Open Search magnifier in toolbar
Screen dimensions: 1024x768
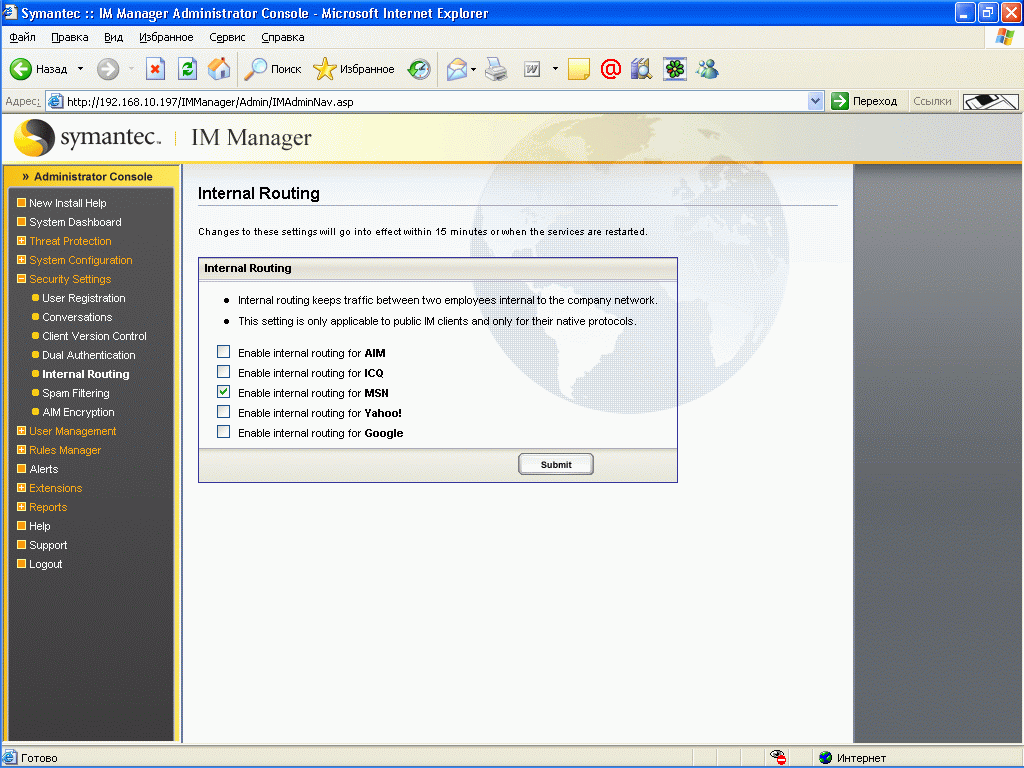point(255,69)
